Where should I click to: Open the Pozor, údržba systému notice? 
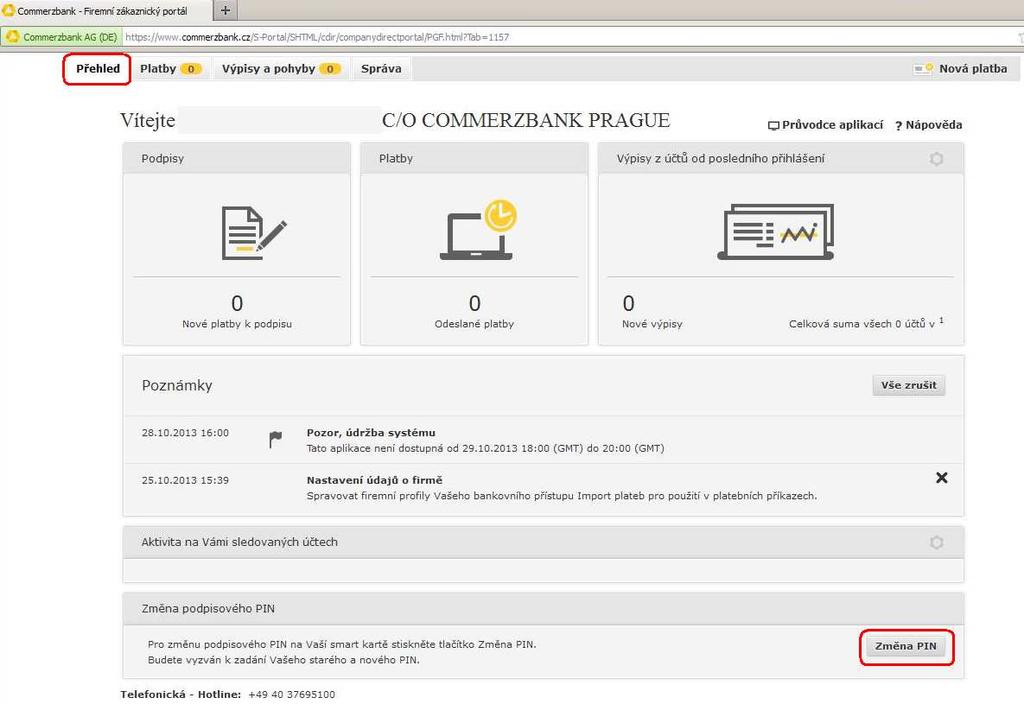[x=371, y=432]
